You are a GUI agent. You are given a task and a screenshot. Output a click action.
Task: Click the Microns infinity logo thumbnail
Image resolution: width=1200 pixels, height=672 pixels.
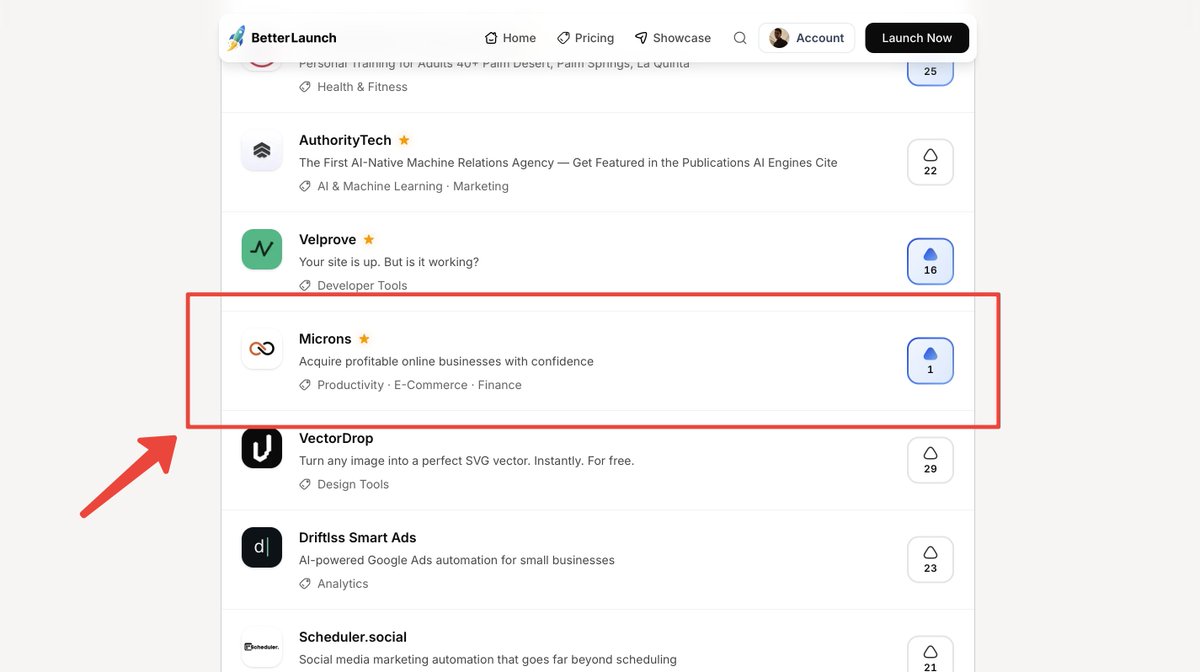point(262,349)
